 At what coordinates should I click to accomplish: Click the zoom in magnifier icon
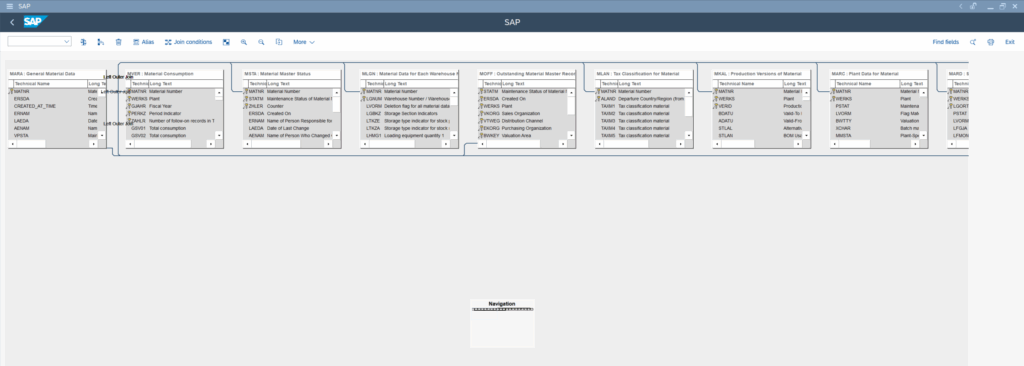tap(244, 42)
